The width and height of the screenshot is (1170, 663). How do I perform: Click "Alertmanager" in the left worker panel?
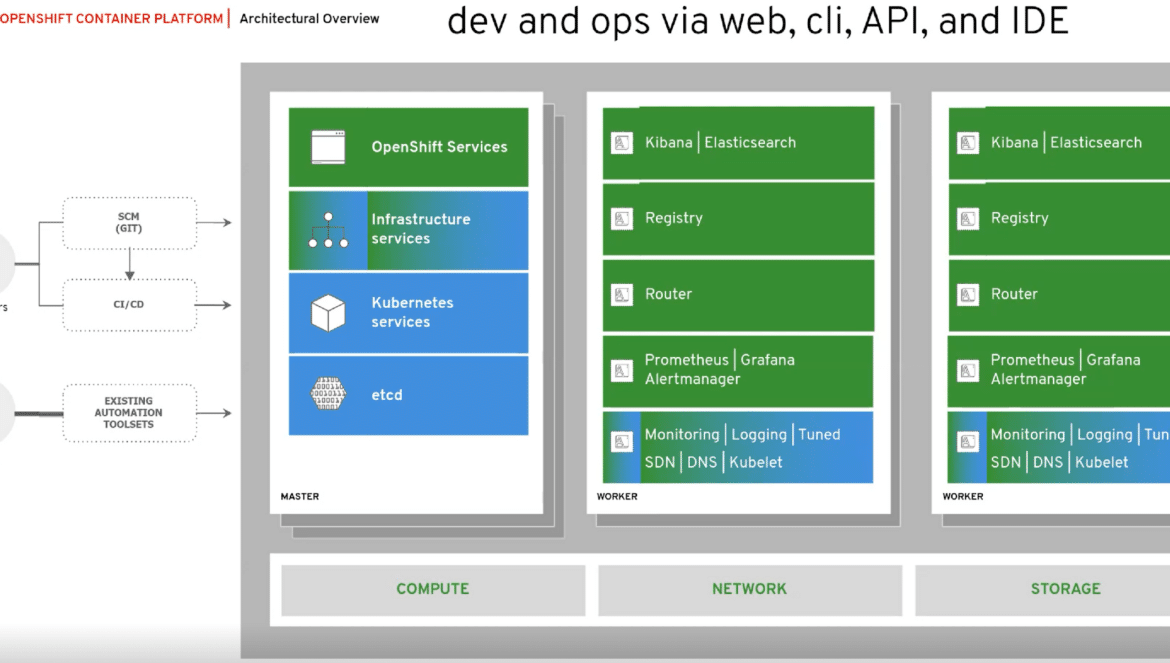coord(692,379)
